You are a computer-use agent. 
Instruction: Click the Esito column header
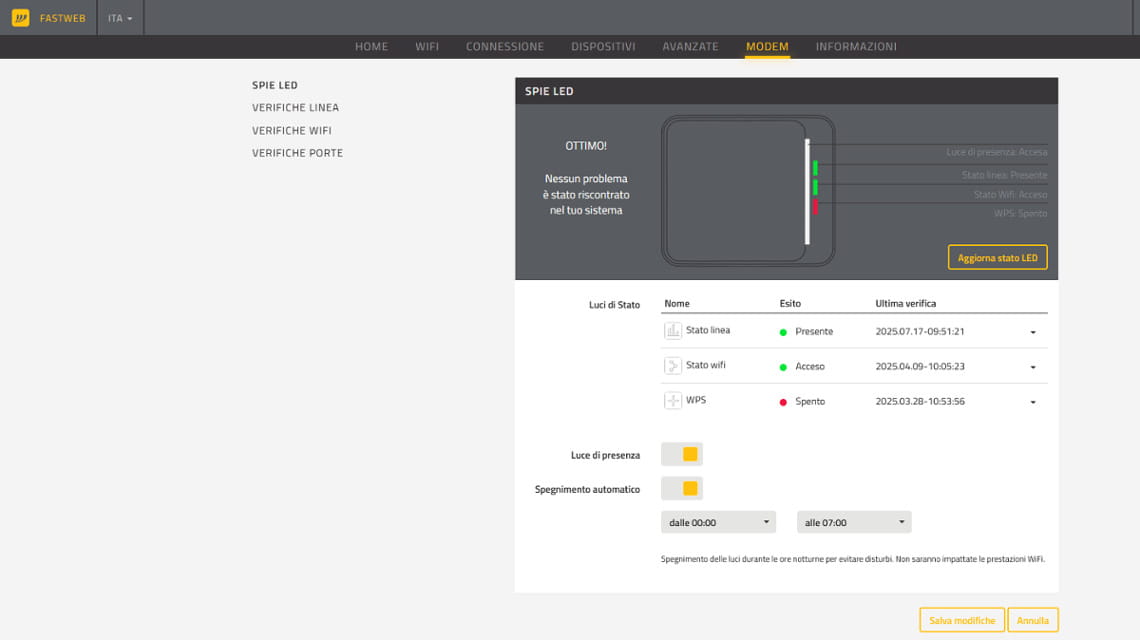click(790, 304)
